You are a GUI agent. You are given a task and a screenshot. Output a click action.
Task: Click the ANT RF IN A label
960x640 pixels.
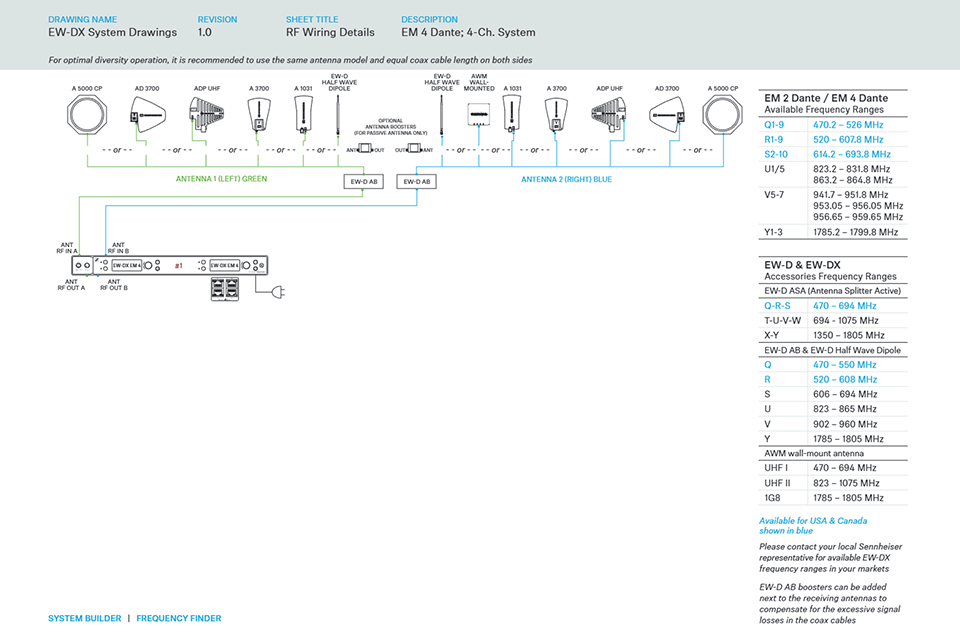click(67, 248)
